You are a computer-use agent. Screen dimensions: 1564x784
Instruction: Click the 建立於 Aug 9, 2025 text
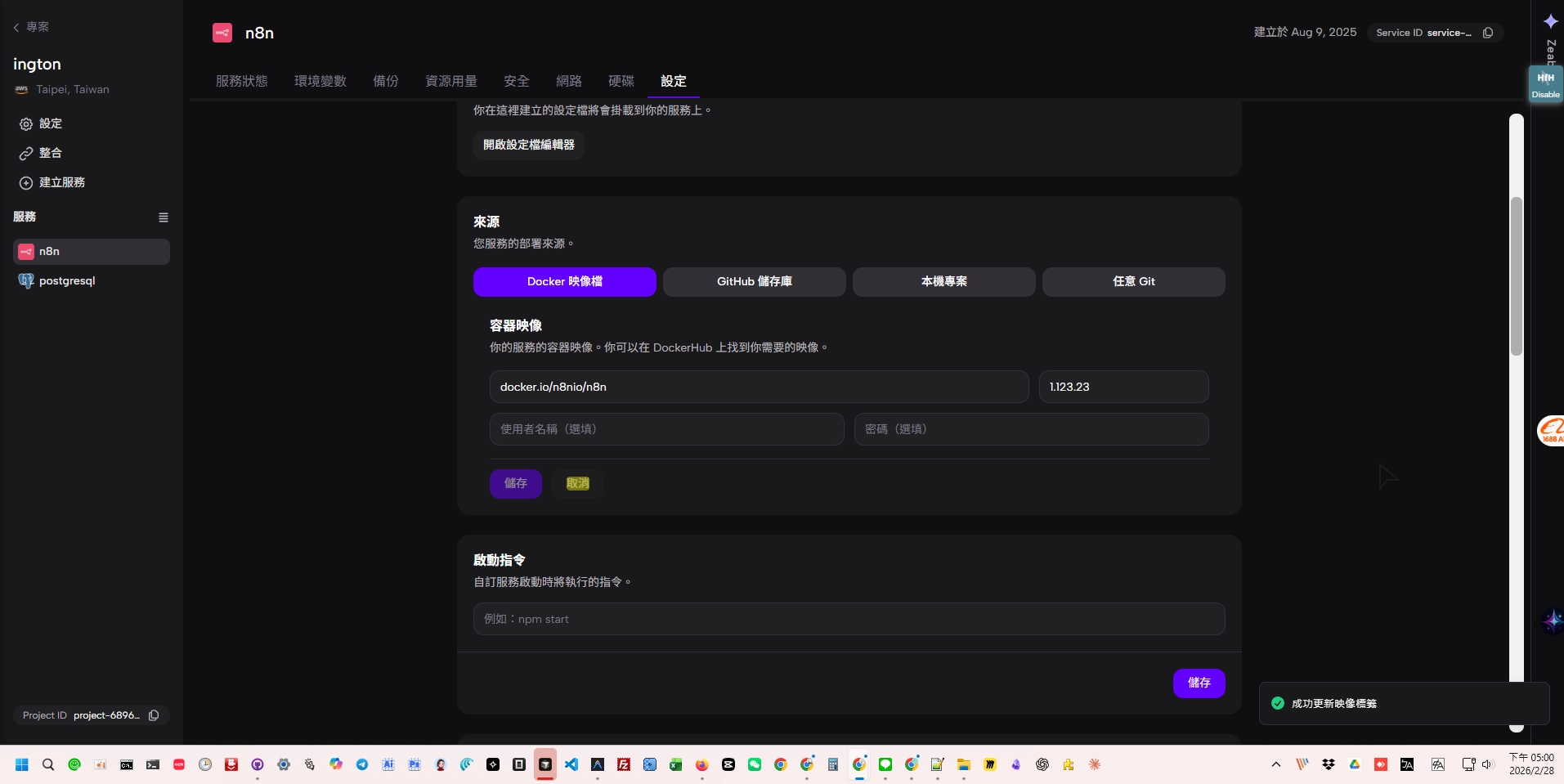coord(1306,33)
